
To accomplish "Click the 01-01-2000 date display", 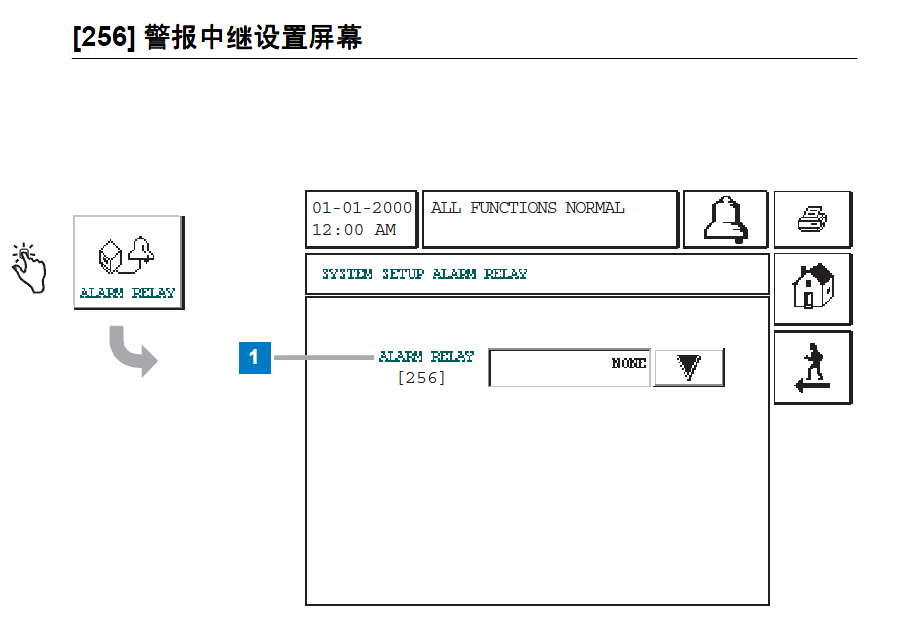I will pyautogui.click(x=362, y=208).
